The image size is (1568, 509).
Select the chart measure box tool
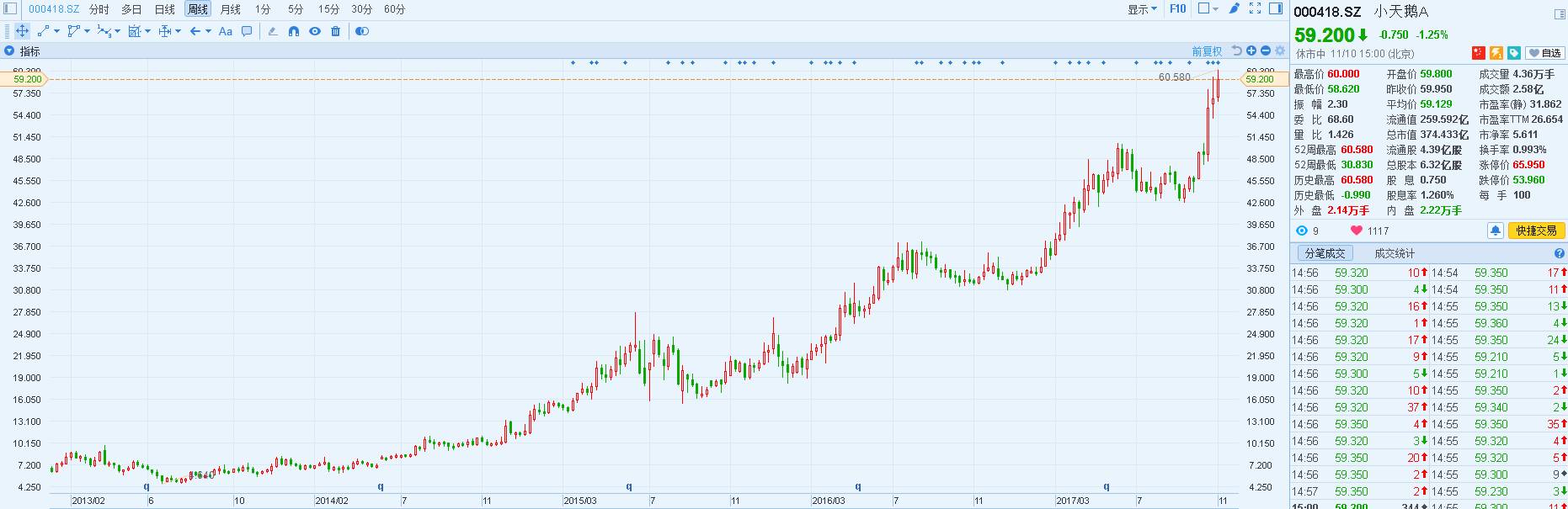(x=135, y=31)
